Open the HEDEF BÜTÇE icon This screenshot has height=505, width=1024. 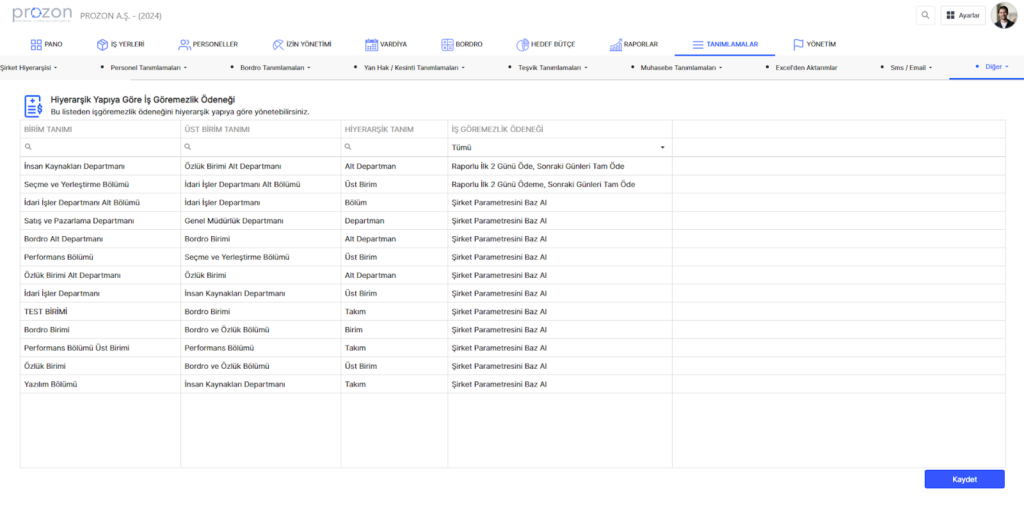pyautogui.click(x=523, y=45)
